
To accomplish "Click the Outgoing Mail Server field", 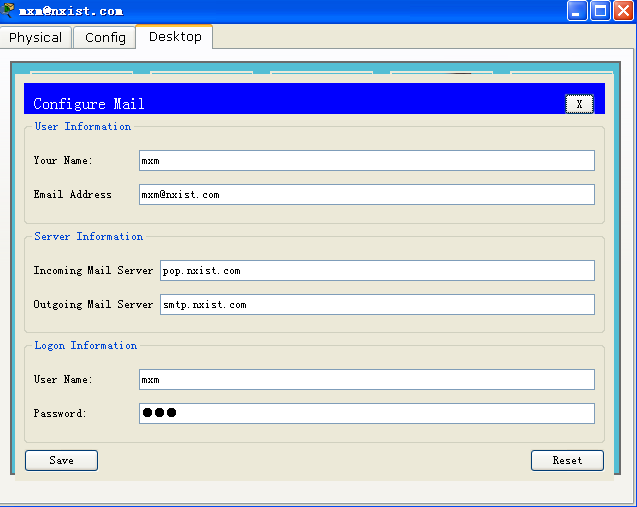I will point(377,305).
